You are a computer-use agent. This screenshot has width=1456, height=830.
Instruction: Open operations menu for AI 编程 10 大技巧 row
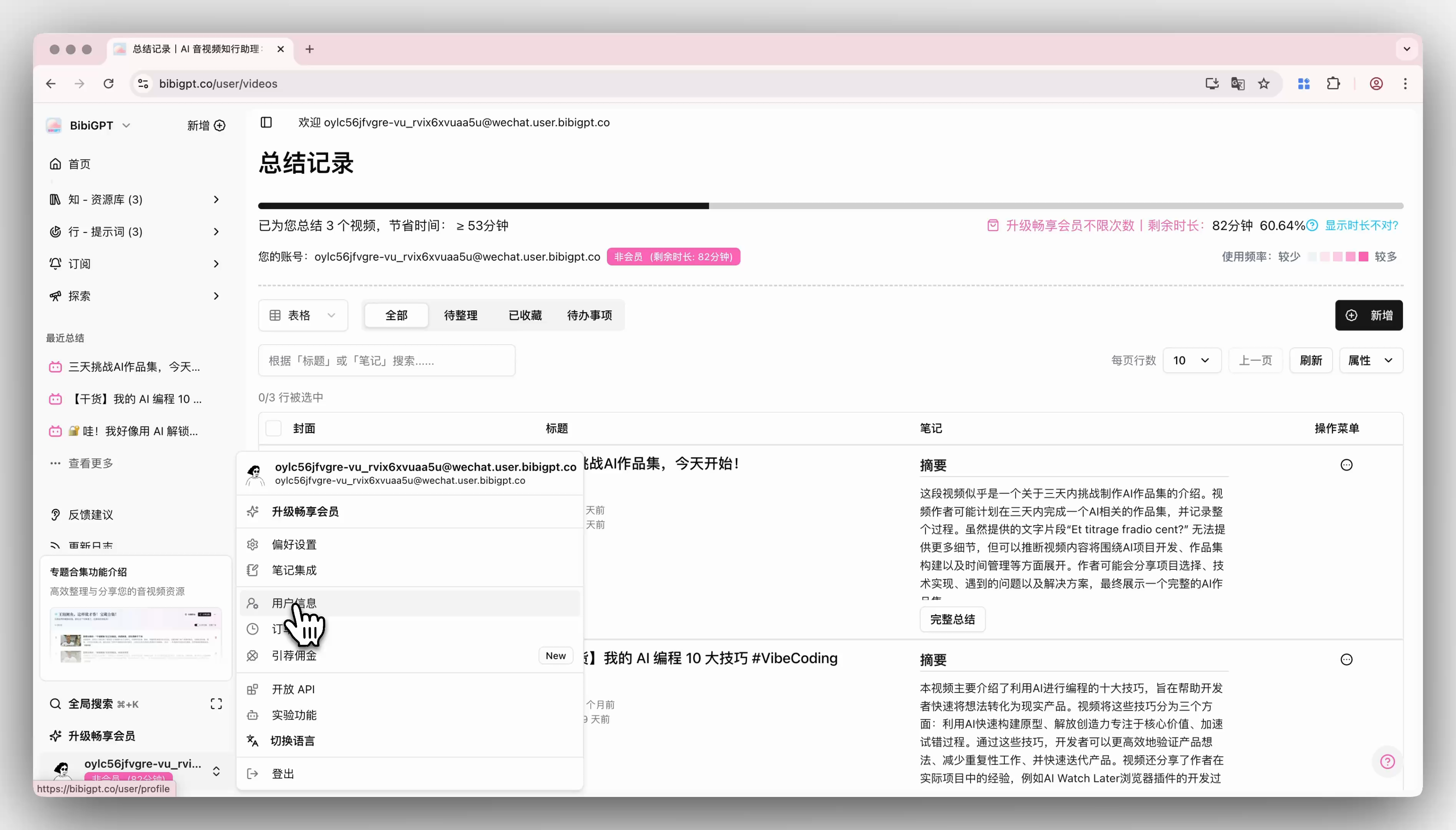click(1346, 659)
